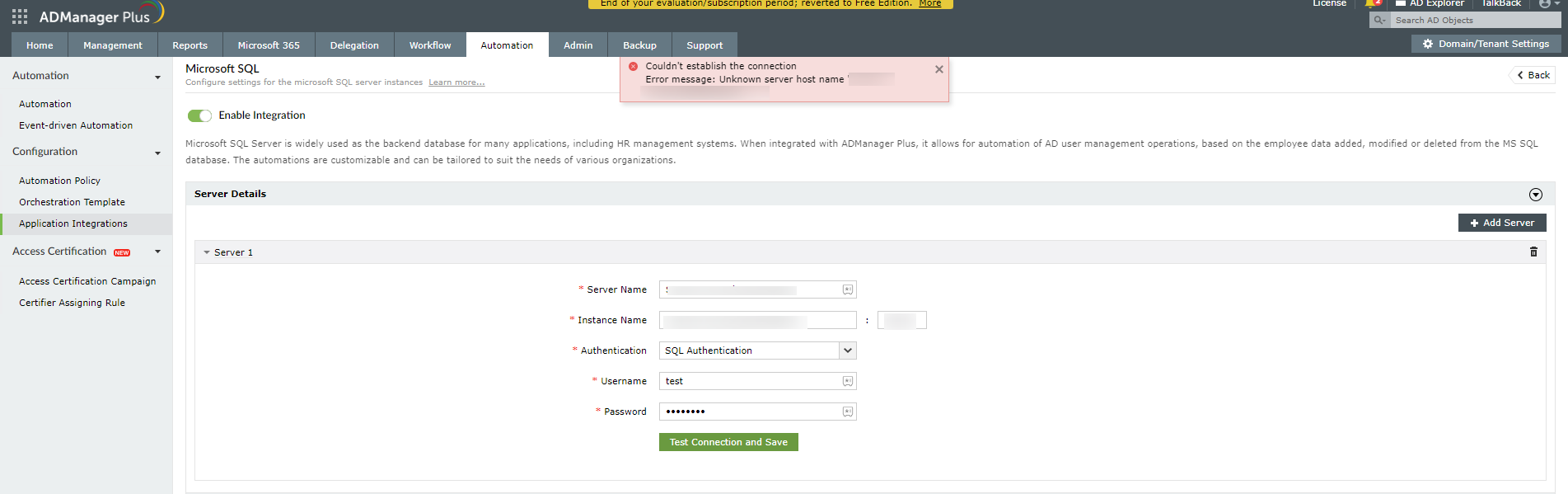Open the user account profile icon

(x=1544, y=4)
